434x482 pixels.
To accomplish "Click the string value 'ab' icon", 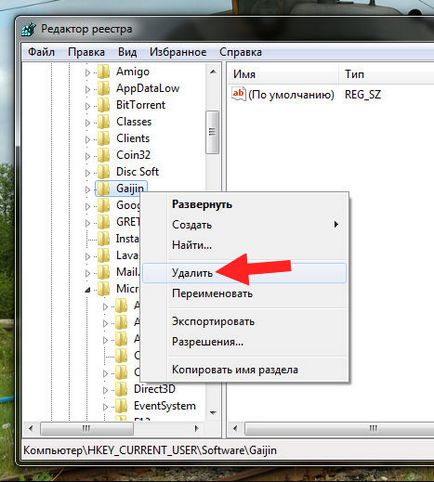I will click(x=238, y=94).
